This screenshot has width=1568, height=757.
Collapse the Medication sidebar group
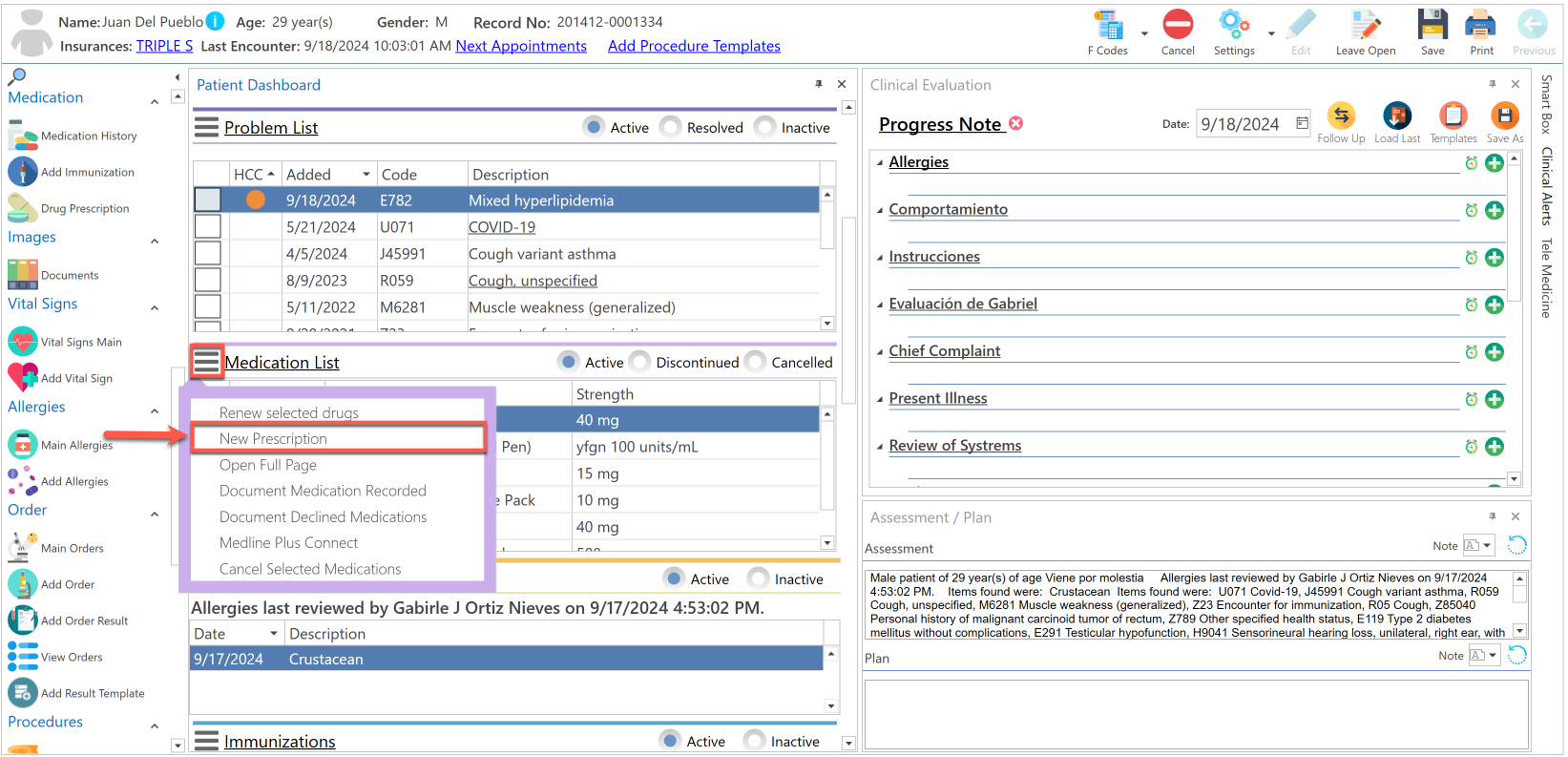155,101
